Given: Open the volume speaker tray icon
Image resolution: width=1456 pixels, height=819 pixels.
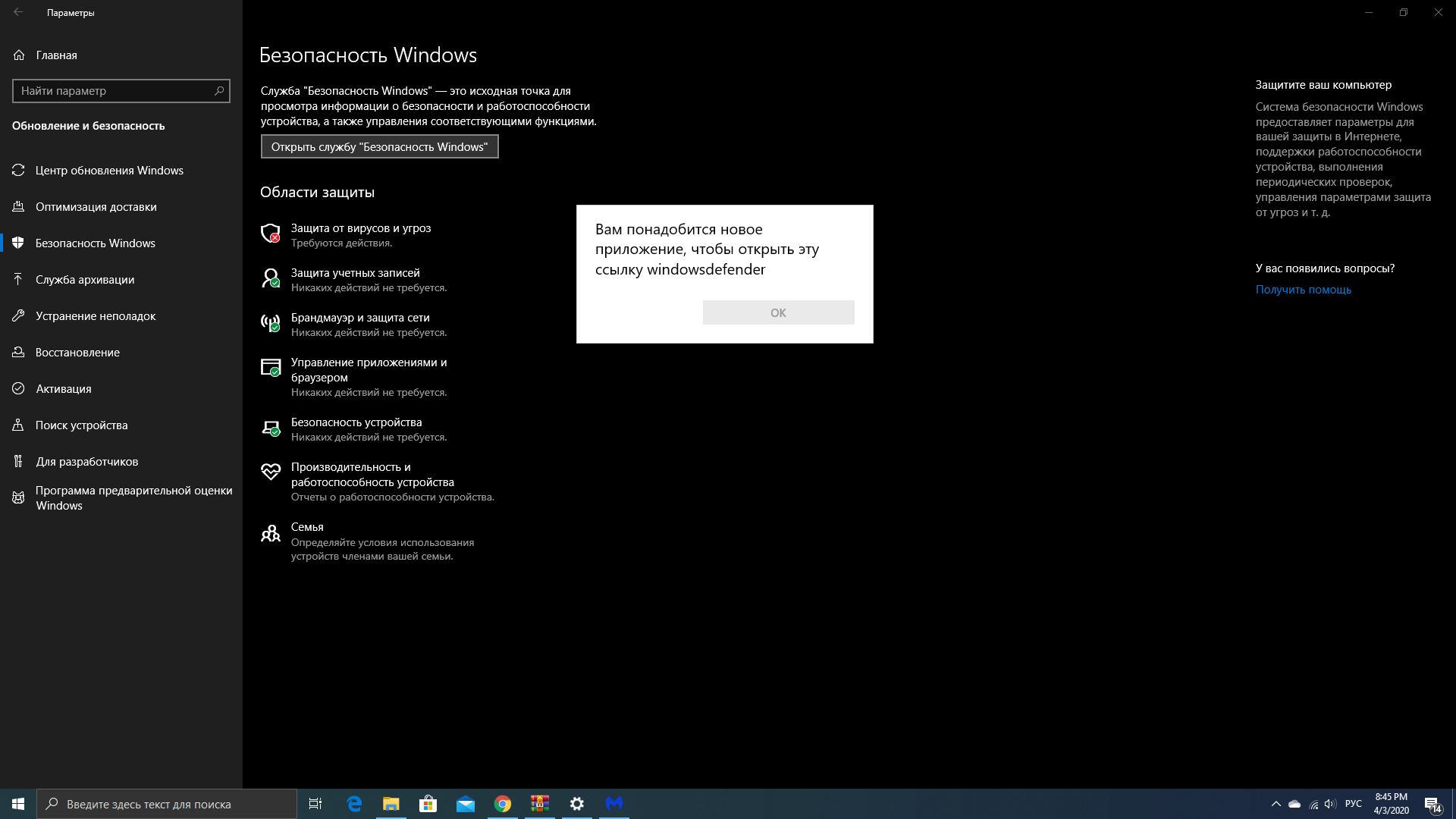Looking at the screenshot, I should click(x=1331, y=804).
